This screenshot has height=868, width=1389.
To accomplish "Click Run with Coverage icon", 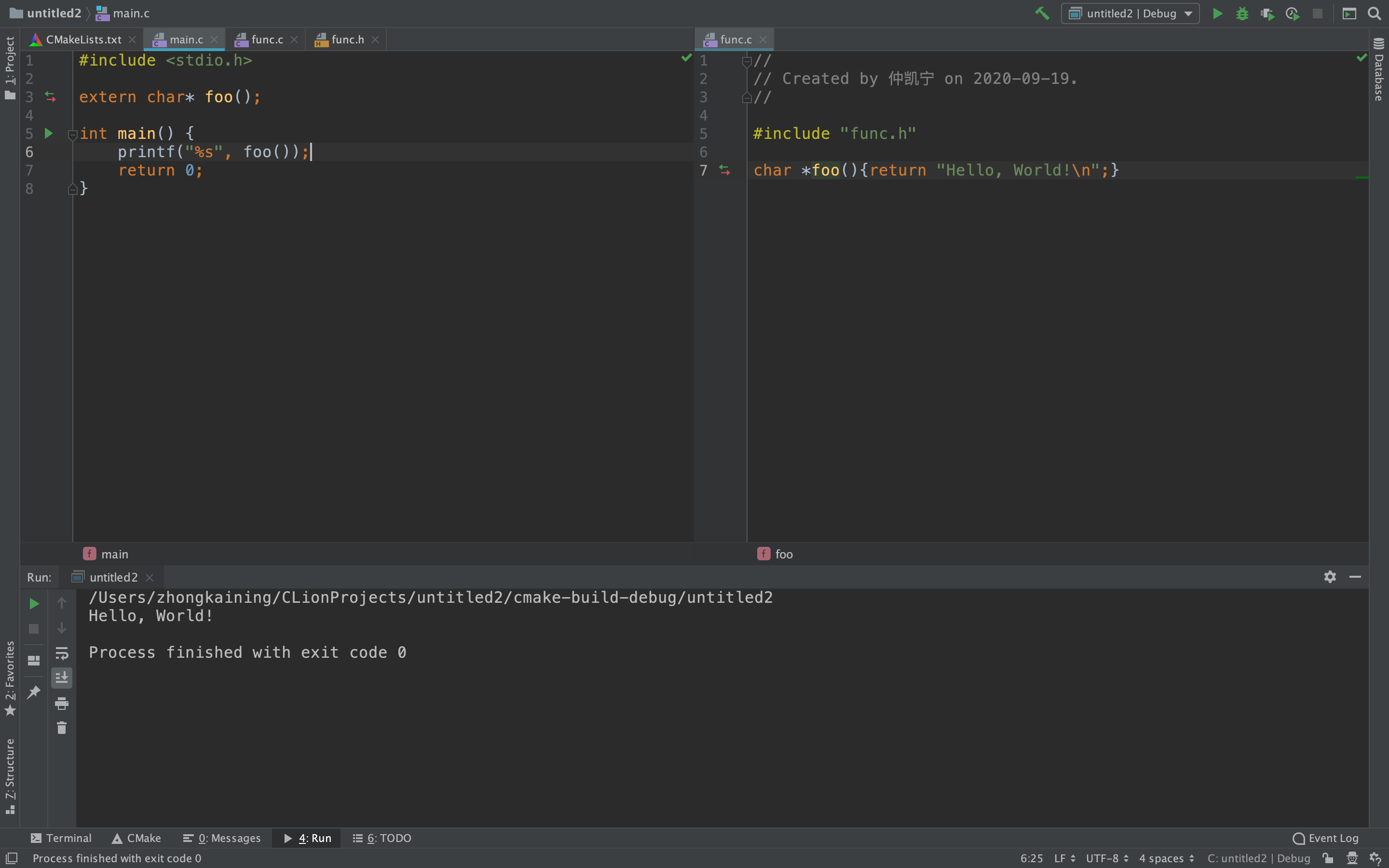I will click(x=1267, y=13).
